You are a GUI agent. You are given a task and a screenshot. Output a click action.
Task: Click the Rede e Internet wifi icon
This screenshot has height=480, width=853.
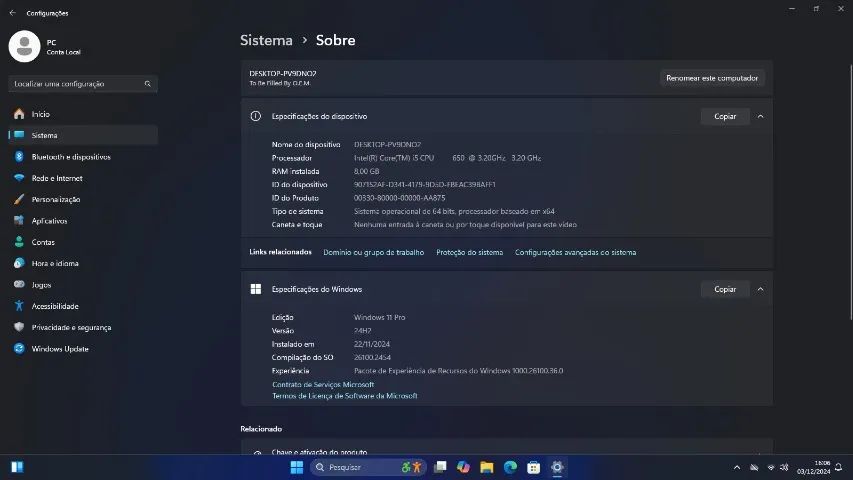coord(19,178)
